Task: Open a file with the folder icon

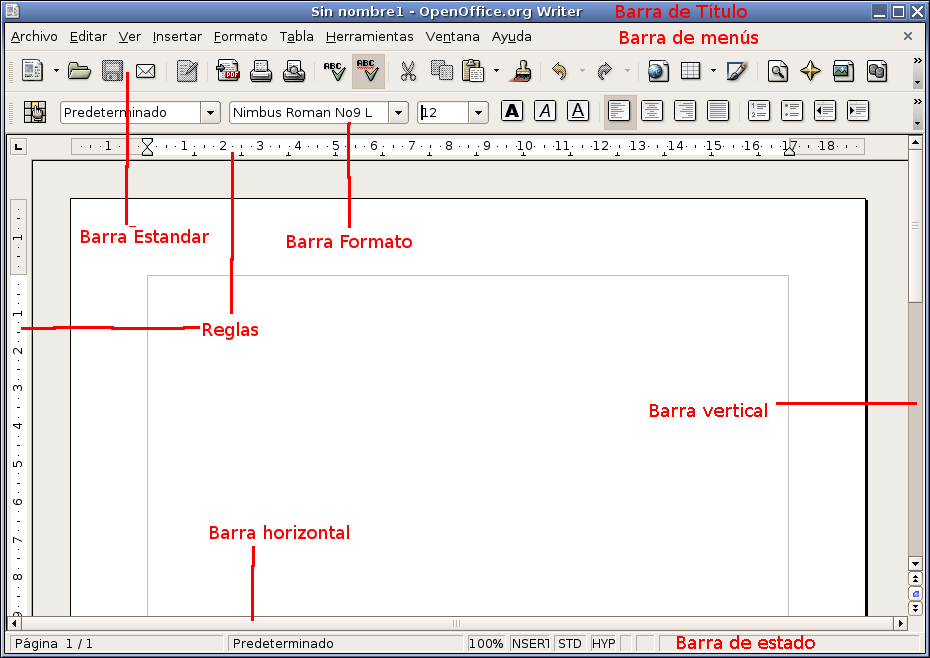Action: [79, 71]
